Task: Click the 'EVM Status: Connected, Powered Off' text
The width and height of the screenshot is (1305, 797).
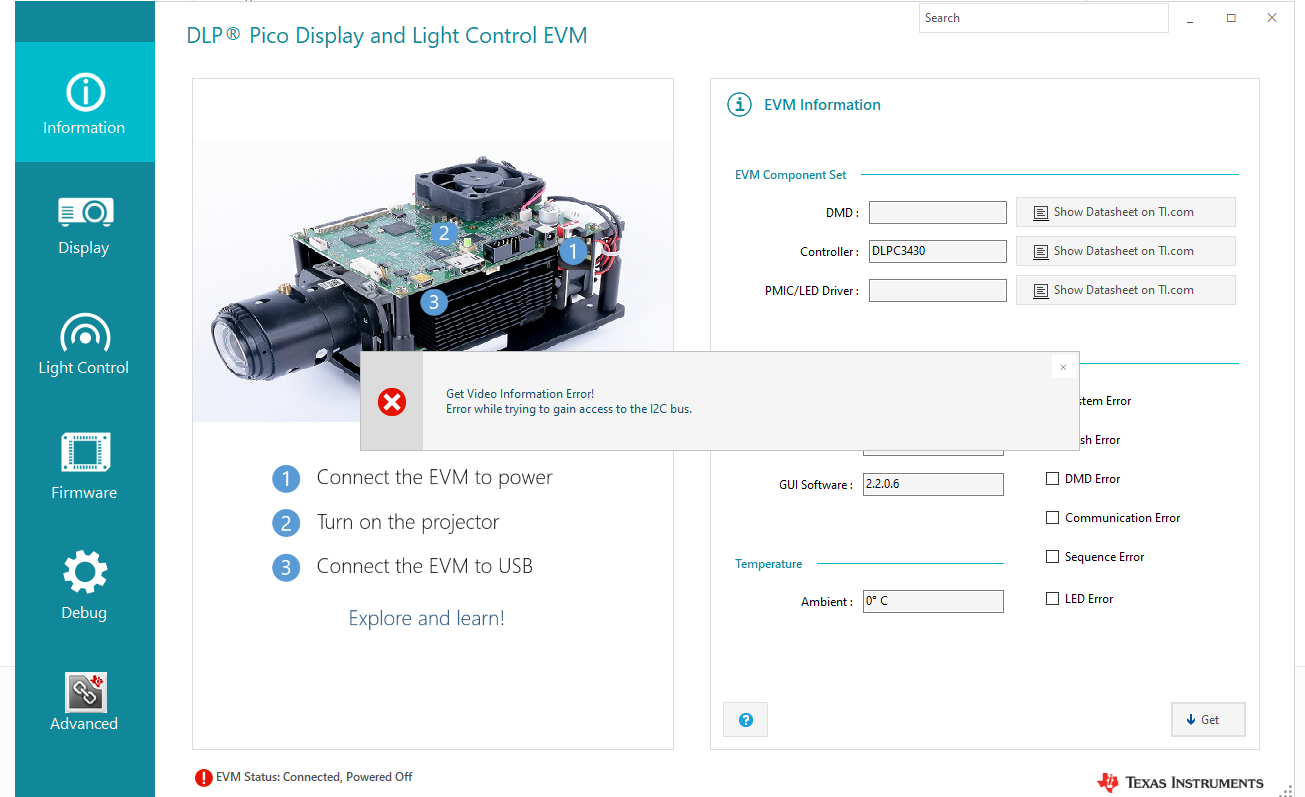Action: pyautogui.click(x=314, y=777)
